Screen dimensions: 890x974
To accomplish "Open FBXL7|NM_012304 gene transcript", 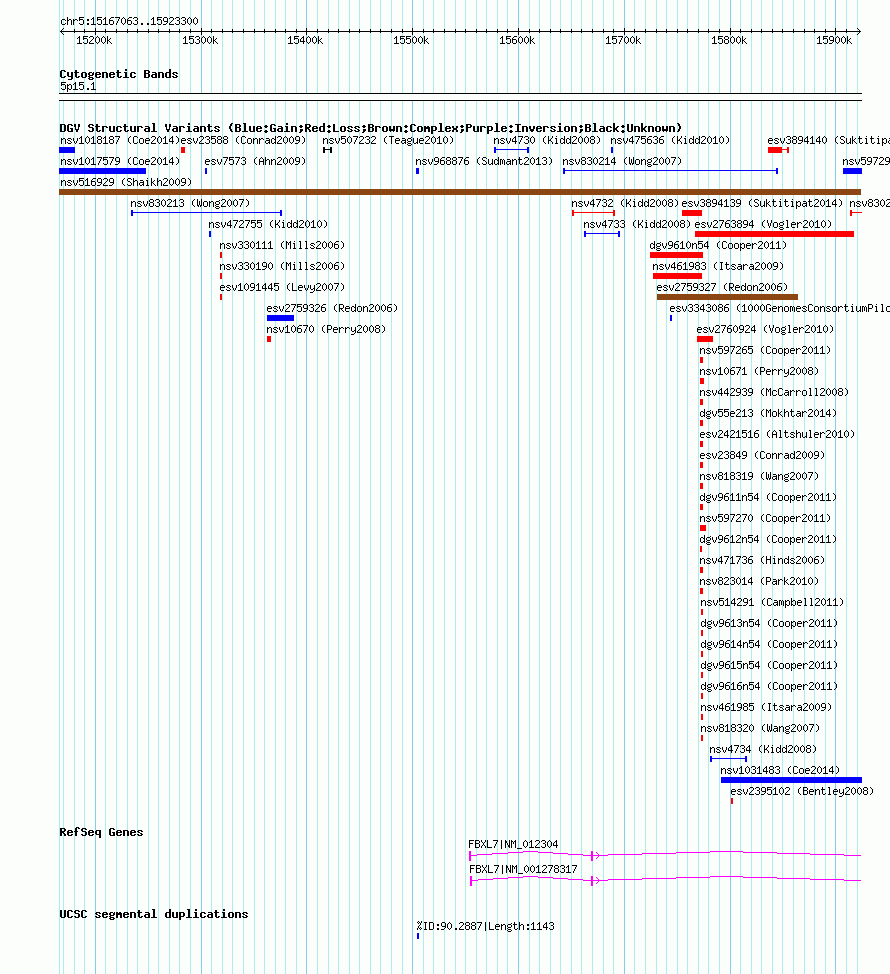I will [x=513, y=845].
